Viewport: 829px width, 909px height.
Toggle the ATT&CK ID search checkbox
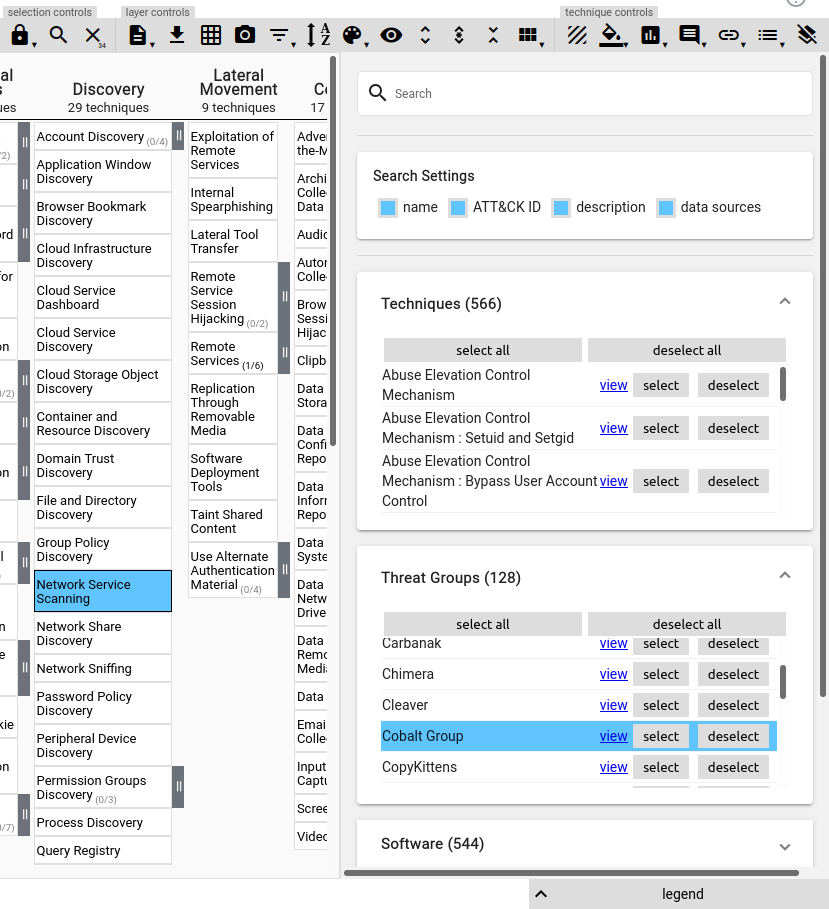point(457,208)
